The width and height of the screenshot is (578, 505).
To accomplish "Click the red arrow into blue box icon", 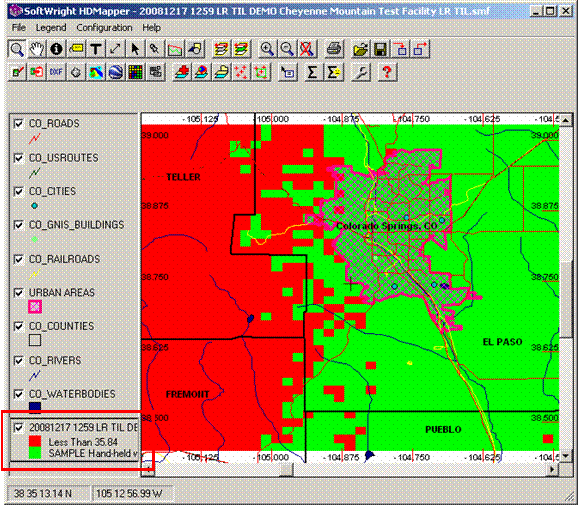I will tap(400, 49).
